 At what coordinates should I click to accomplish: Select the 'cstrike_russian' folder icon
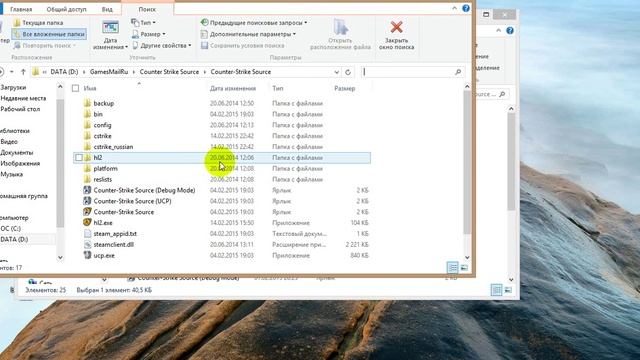pos(87,147)
